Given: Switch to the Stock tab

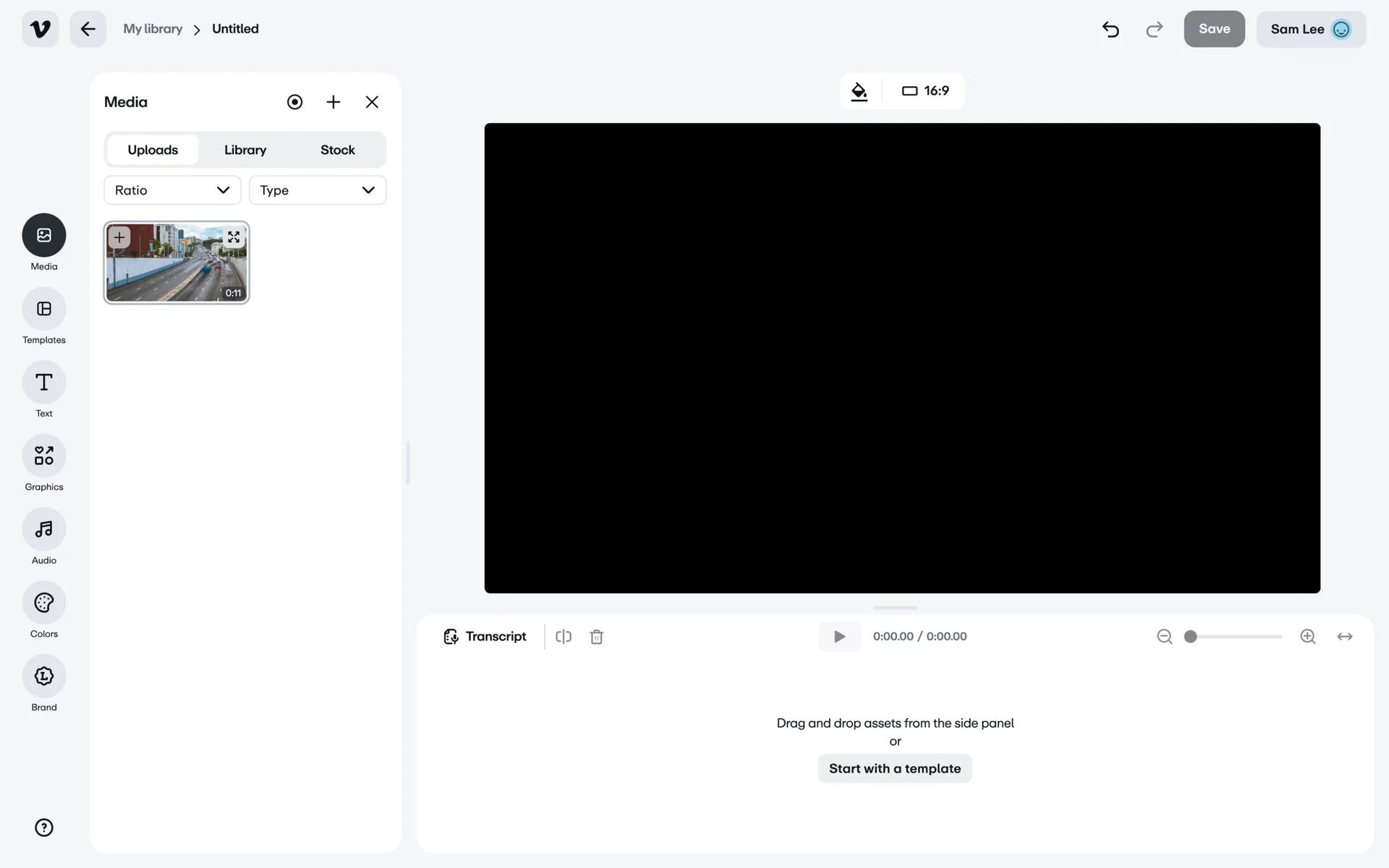Looking at the screenshot, I should pyautogui.click(x=337, y=150).
